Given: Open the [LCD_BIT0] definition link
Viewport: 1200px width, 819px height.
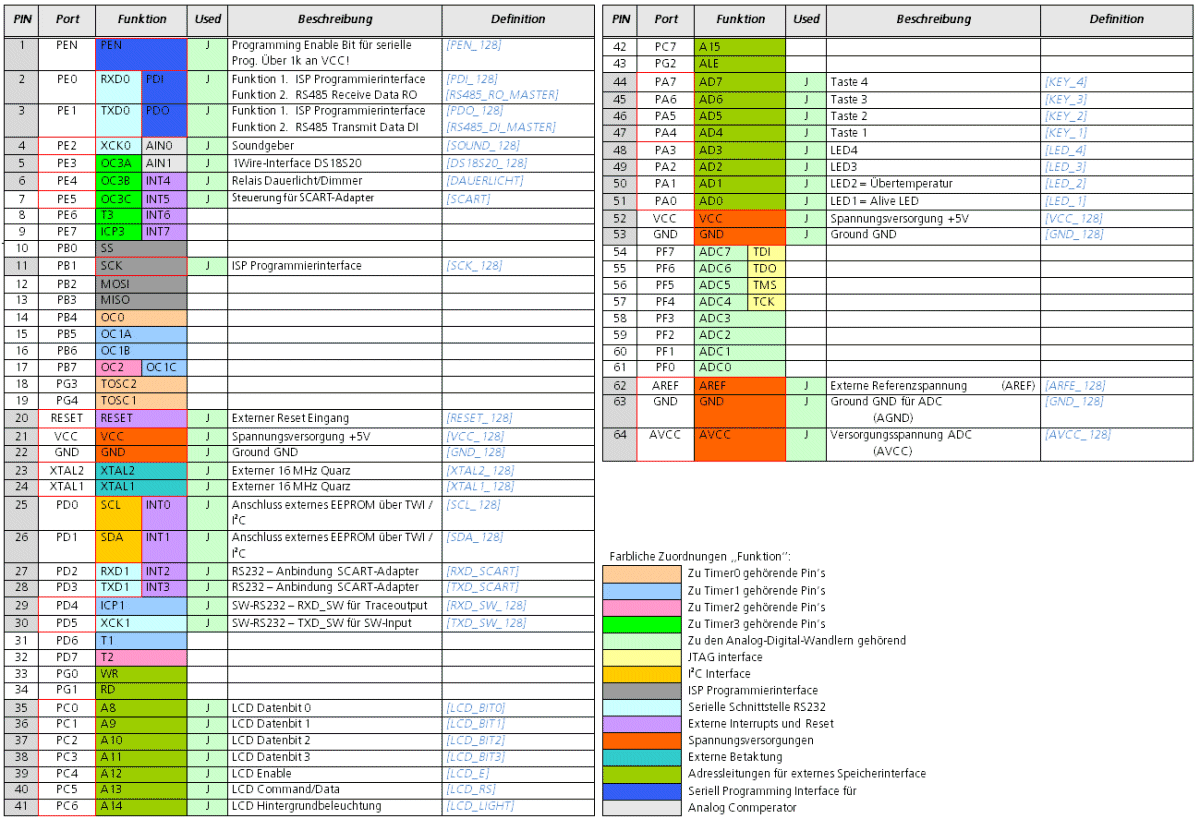Looking at the screenshot, I should [476, 707].
